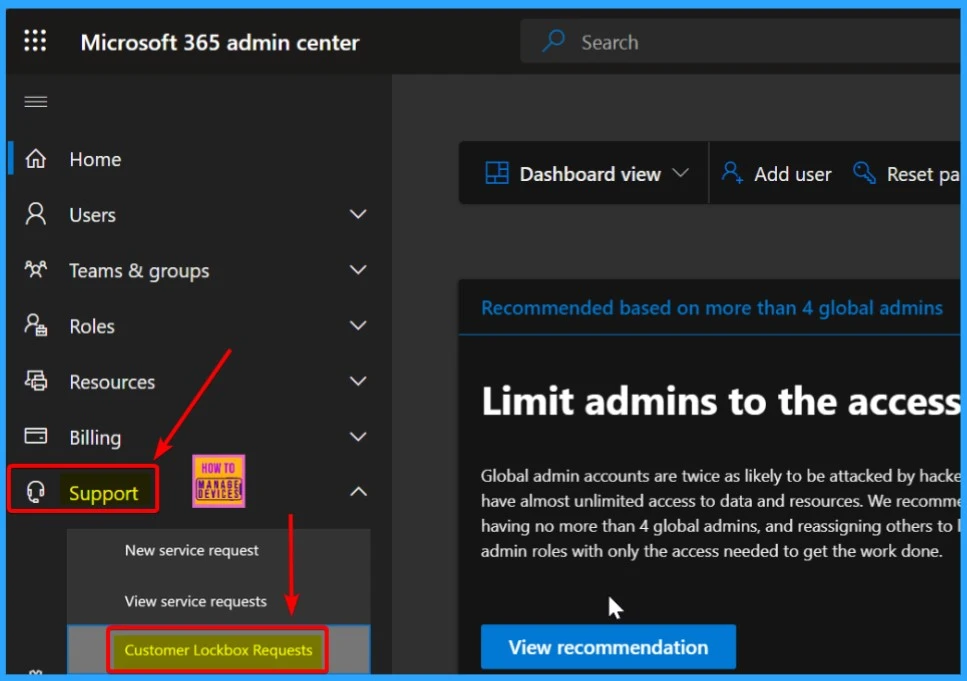Click the Users person icon
Viewport: 967px width, 681px height.
coord(35,215)
